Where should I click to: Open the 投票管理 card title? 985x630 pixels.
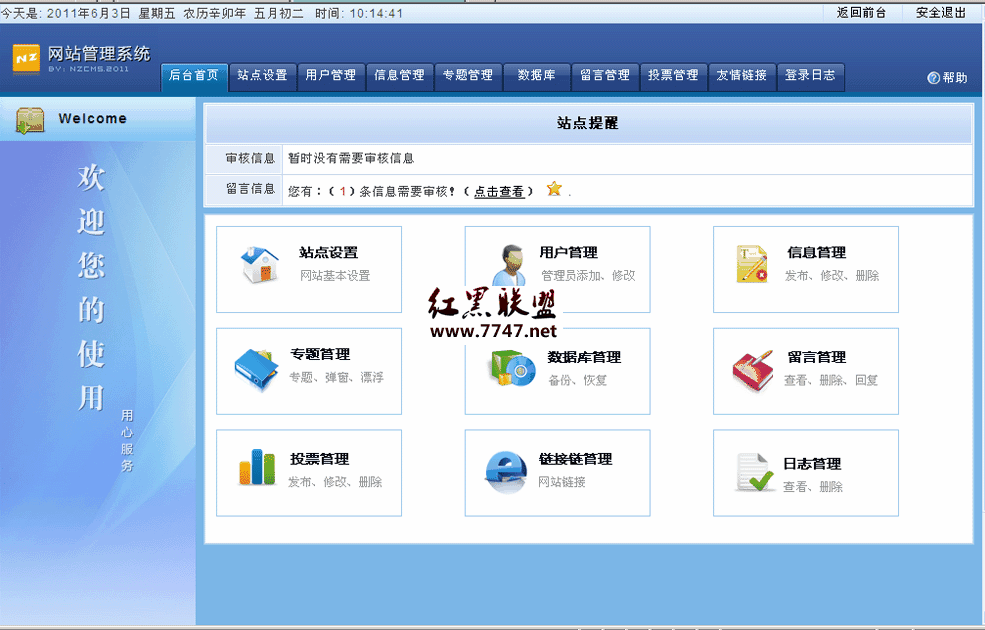pyautogui.click(x=320, y=459)
